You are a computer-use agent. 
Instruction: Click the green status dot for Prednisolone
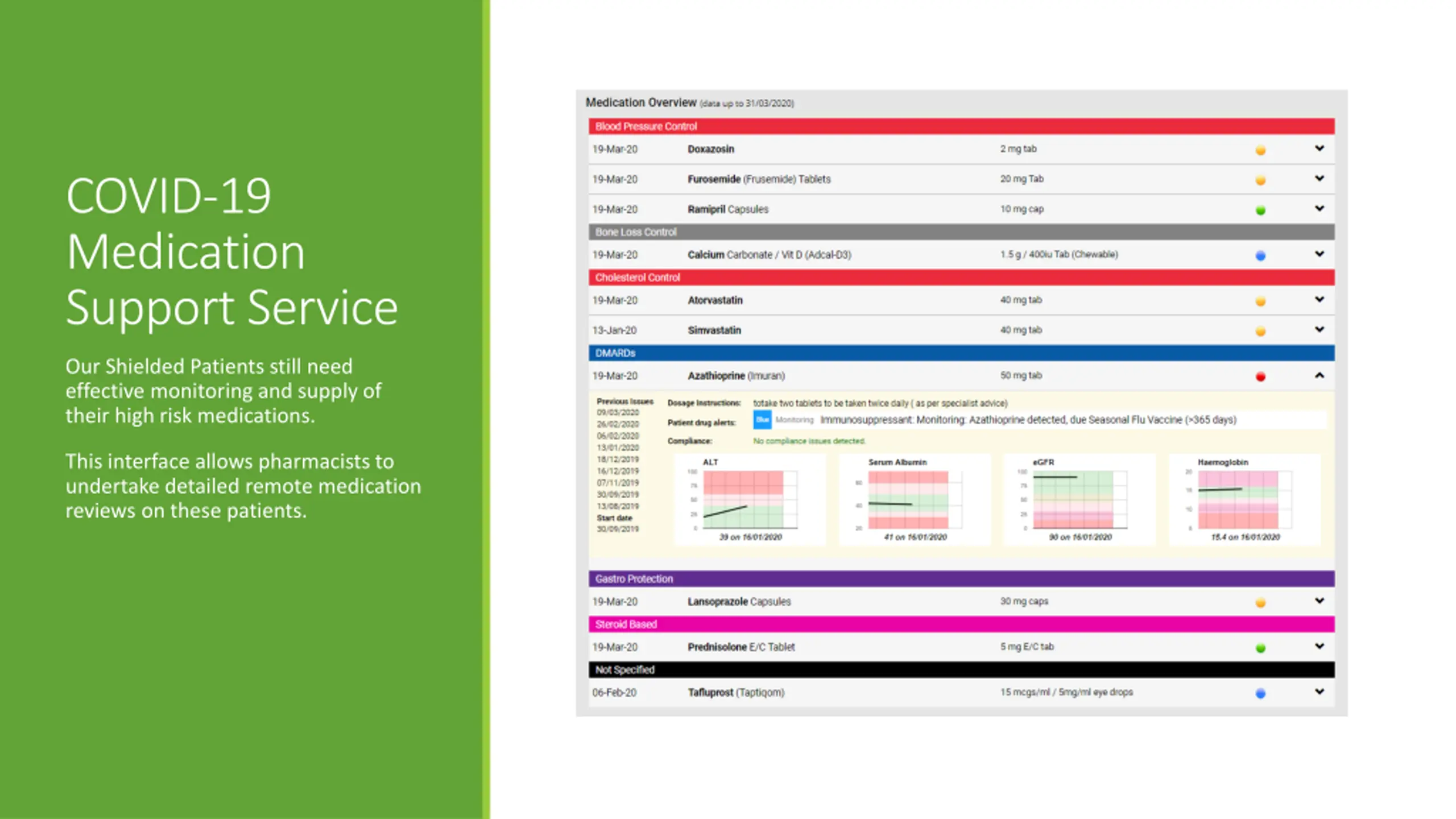point(1260,648)
